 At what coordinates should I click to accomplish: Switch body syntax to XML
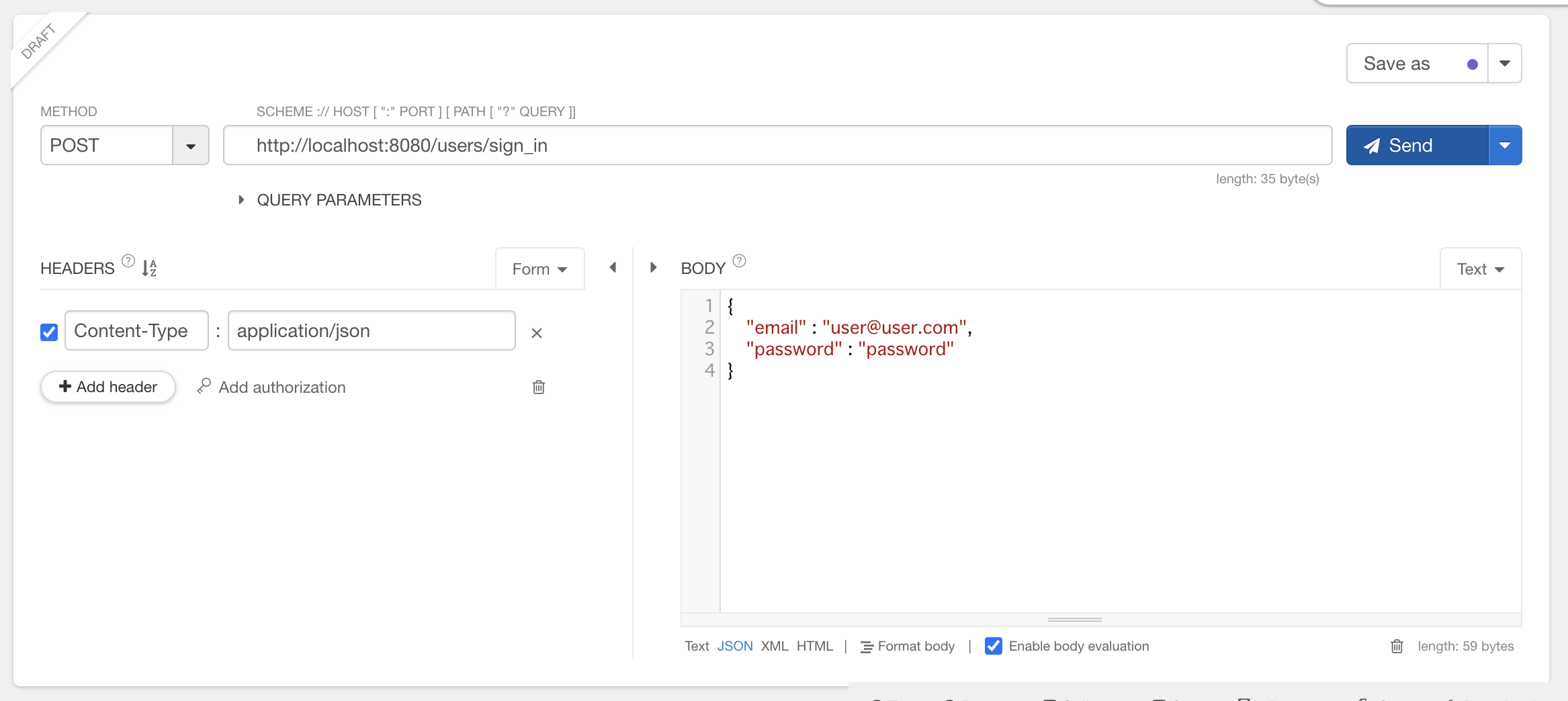774,646
